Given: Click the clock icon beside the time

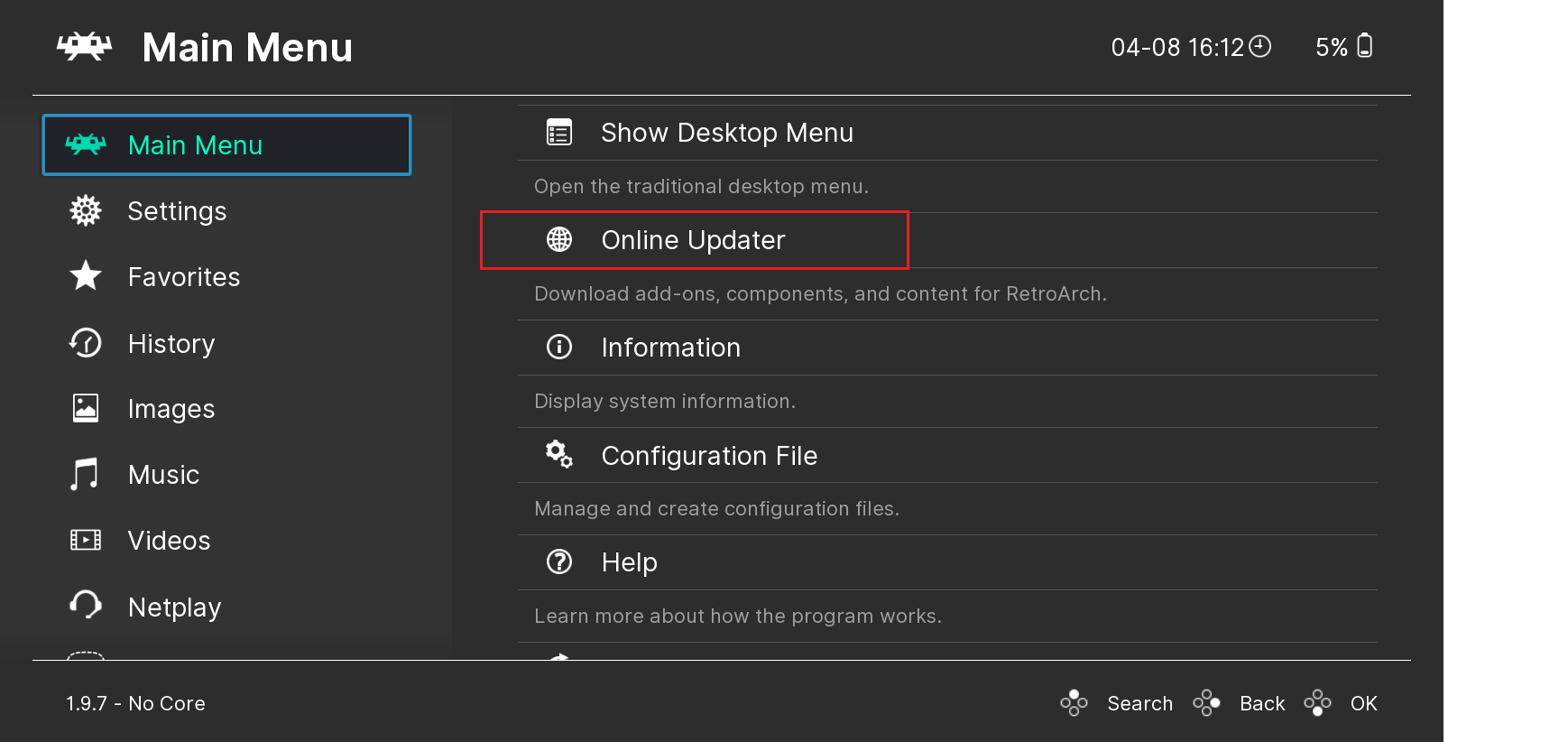Looking at the screenshot, I should [1260, 46].
